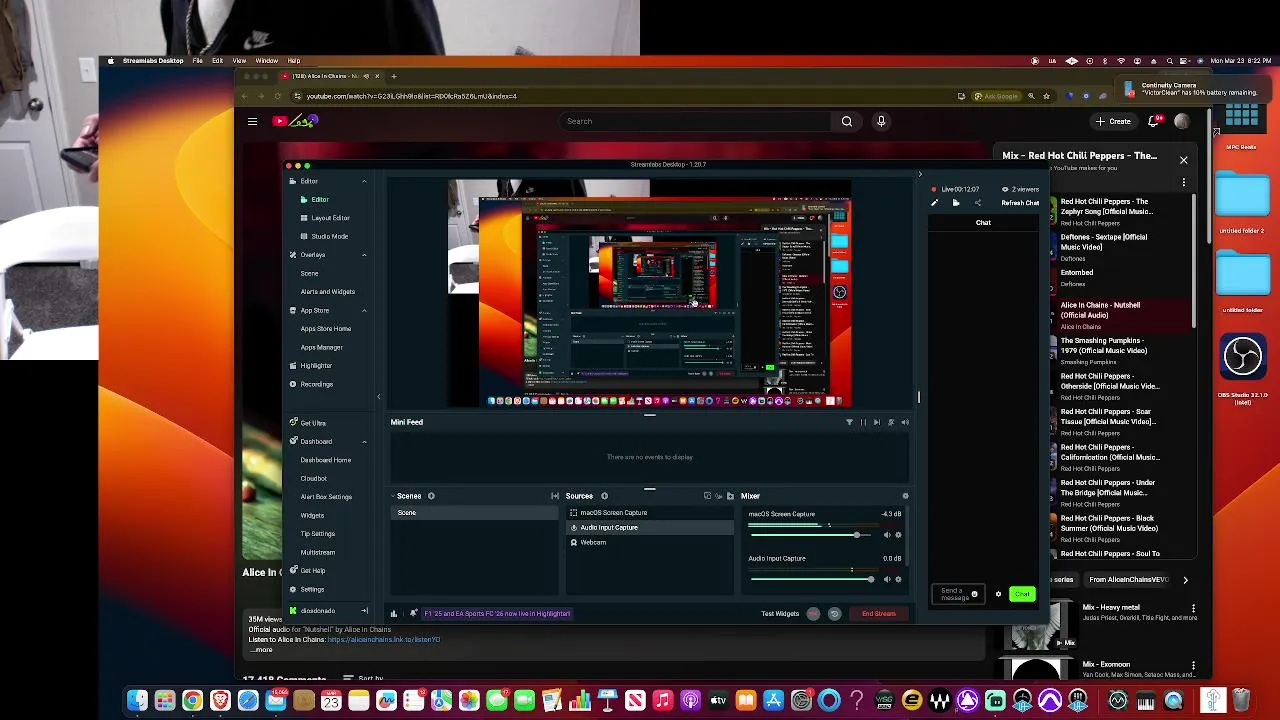The height and width of the screenshot is (720, 1280).
Task: Click the performance stats bar-chart icon
Action: pos(393,614)
